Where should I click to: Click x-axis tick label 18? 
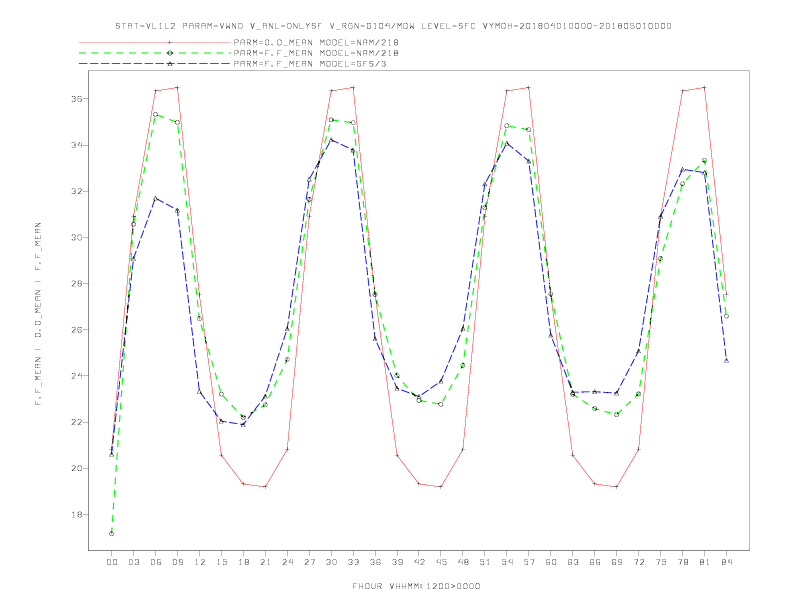tap(243, 562)
